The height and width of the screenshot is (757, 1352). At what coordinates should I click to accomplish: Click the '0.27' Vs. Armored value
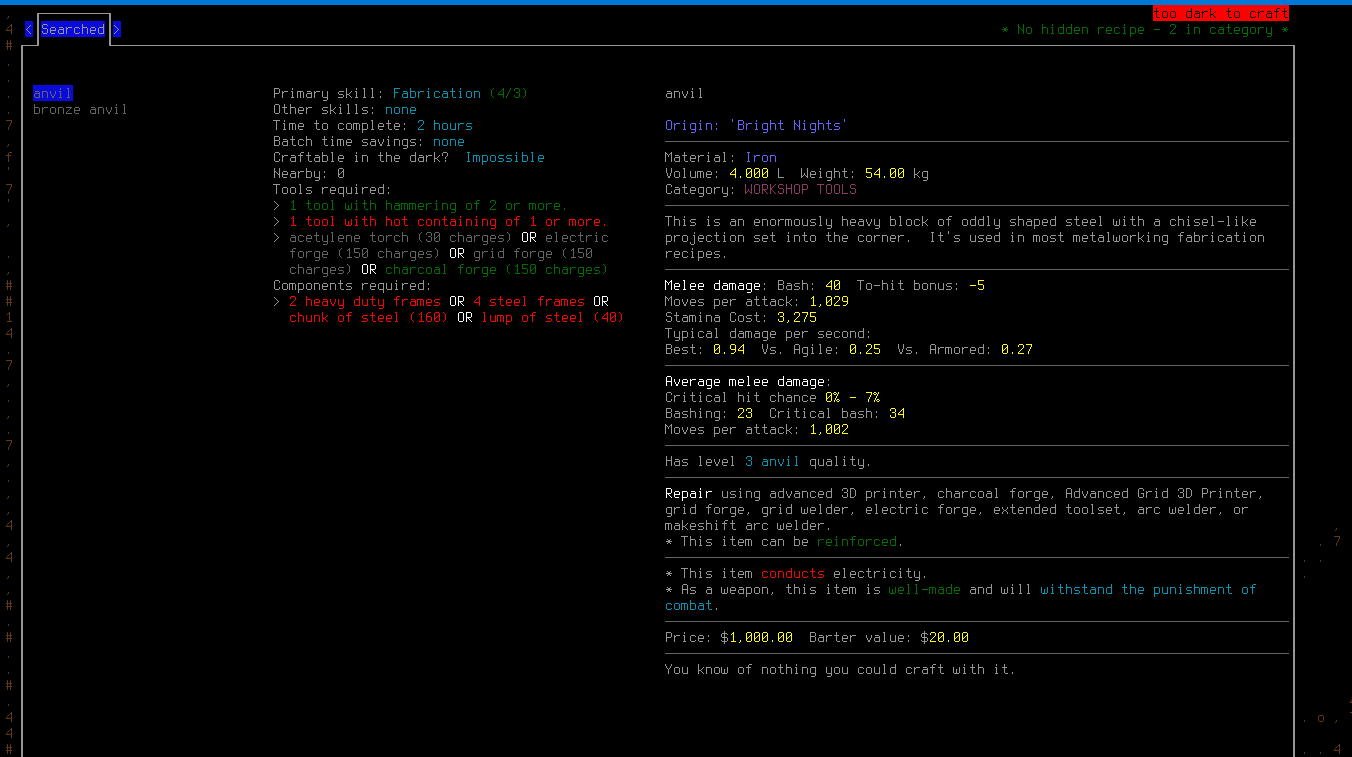tap(1017, 350)
